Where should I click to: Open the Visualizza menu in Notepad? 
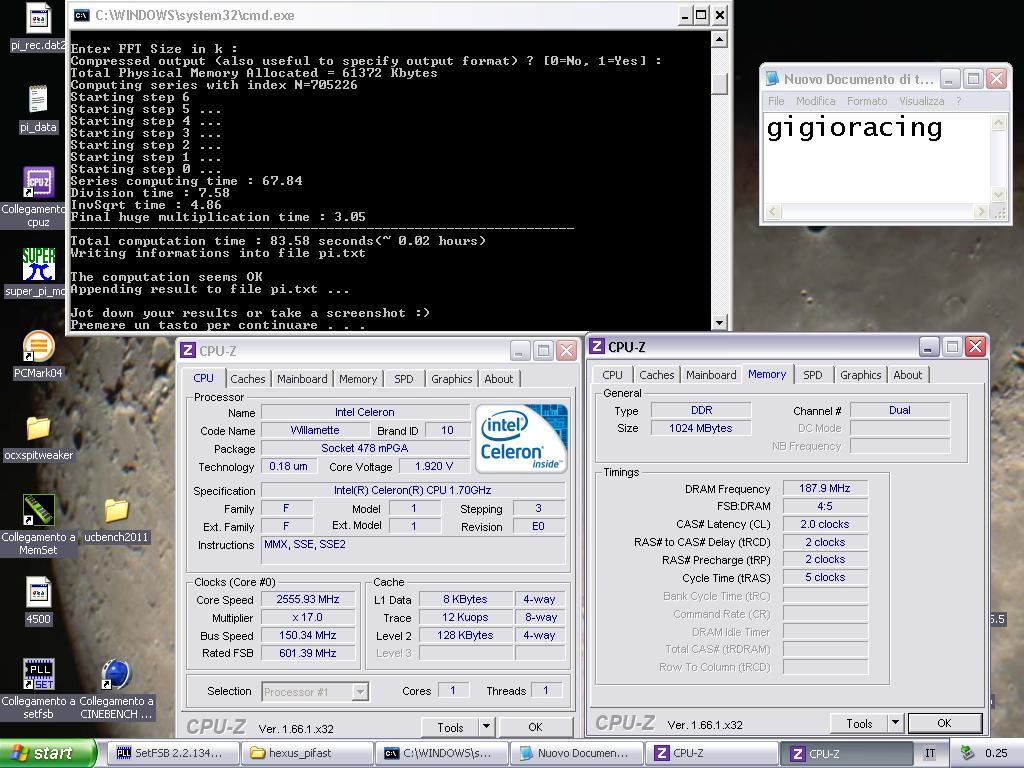click(x=921, y=101)
